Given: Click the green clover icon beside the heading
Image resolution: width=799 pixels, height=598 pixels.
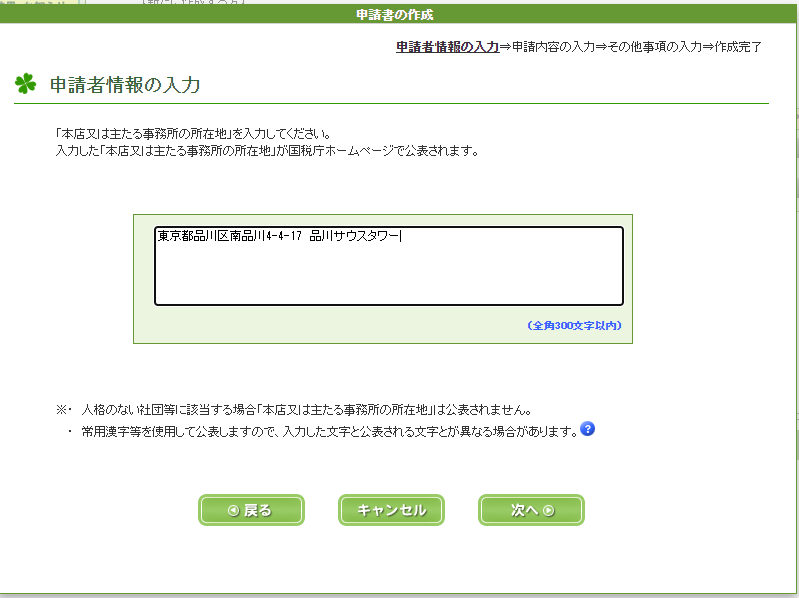Looking at the screenshot, I should click(26, 84).
